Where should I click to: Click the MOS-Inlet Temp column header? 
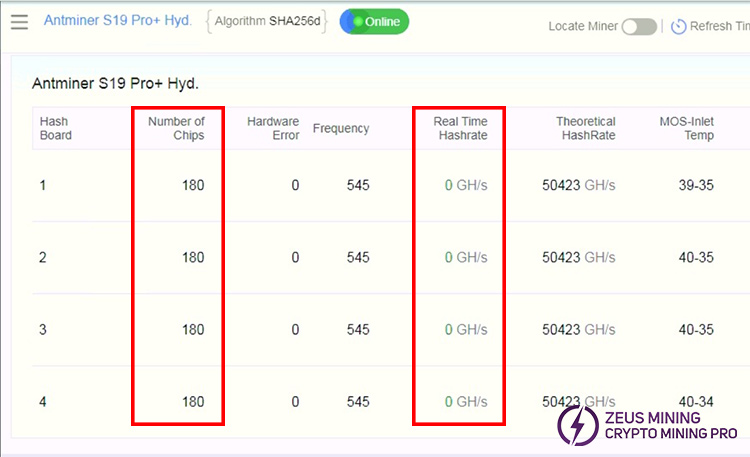click(x=686, y=128)
